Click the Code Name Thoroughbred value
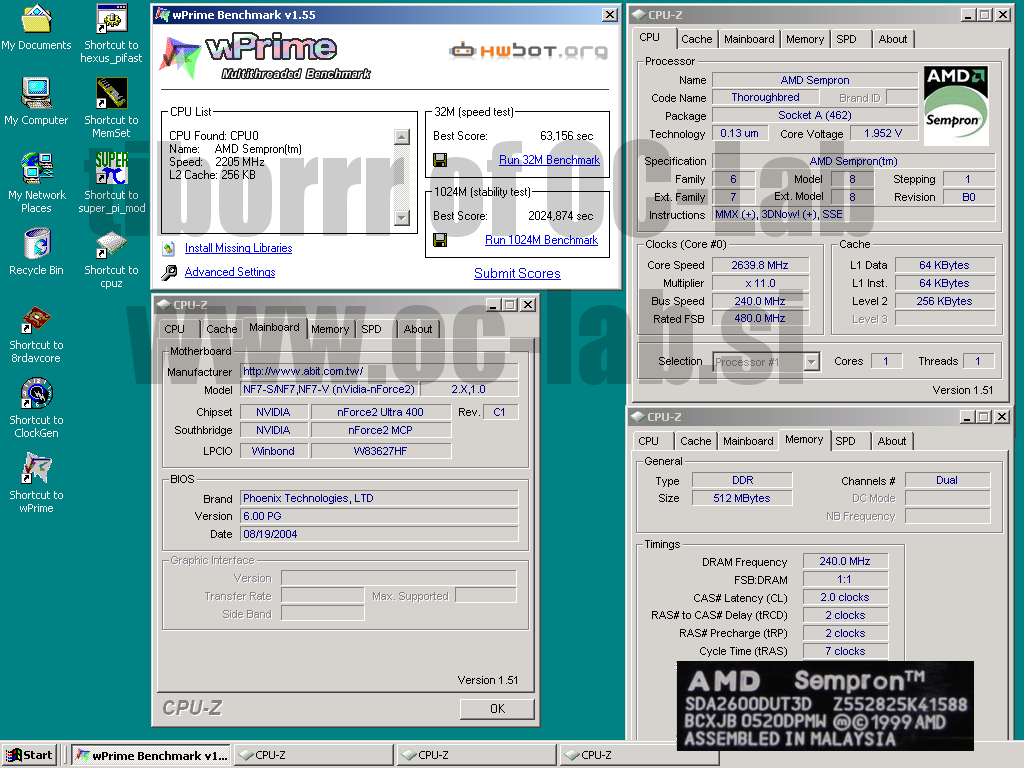The height and width of the screenshot is (768, 1024). [765, 97]
